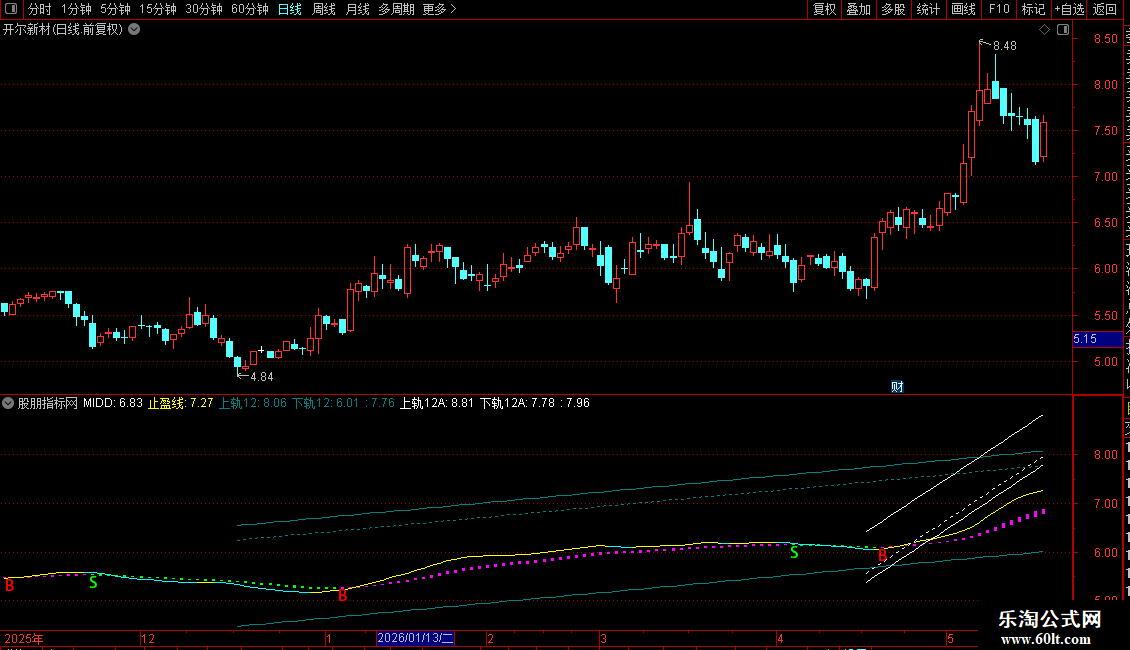The image size is (1130, 650).
Task: Click the 12 month label on time axis
Action: [148, 638]
